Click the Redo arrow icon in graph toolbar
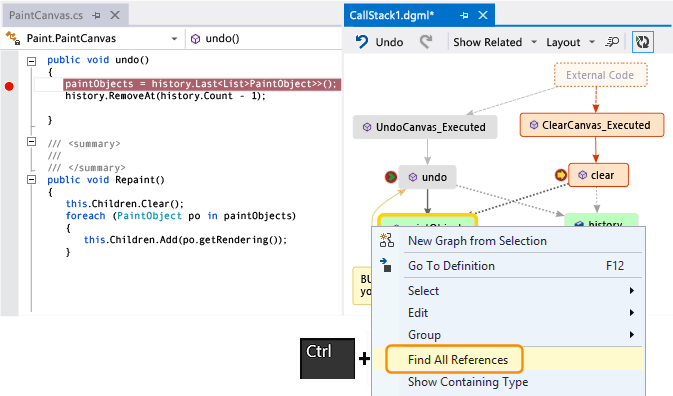 click(426, 42)
